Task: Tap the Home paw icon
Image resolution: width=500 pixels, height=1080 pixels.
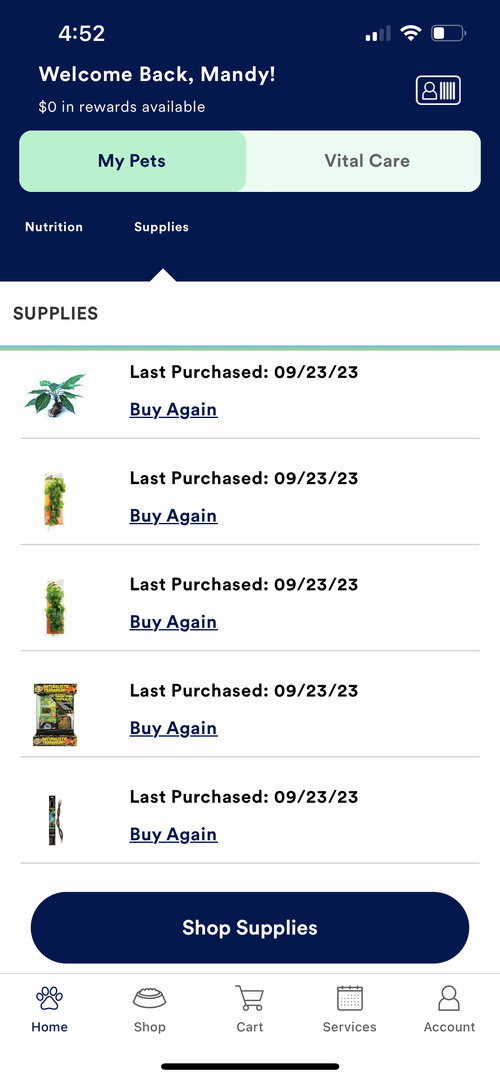Action: 50,997
